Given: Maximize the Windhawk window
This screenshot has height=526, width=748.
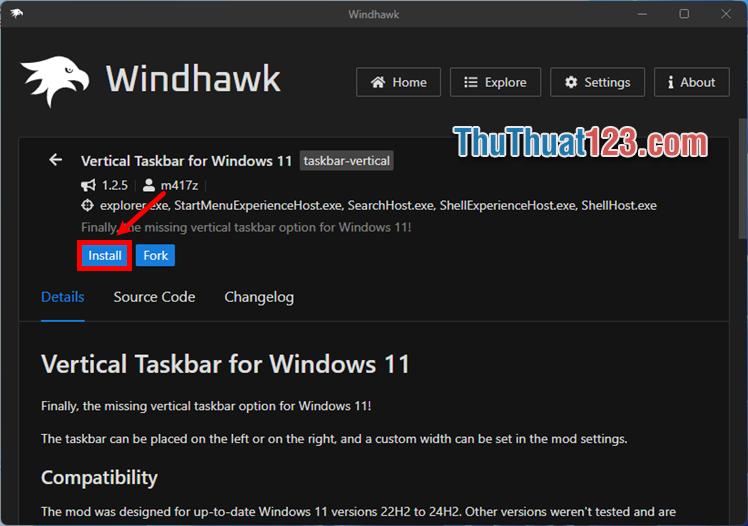Looking at the screenshot, I should (684, 14).
